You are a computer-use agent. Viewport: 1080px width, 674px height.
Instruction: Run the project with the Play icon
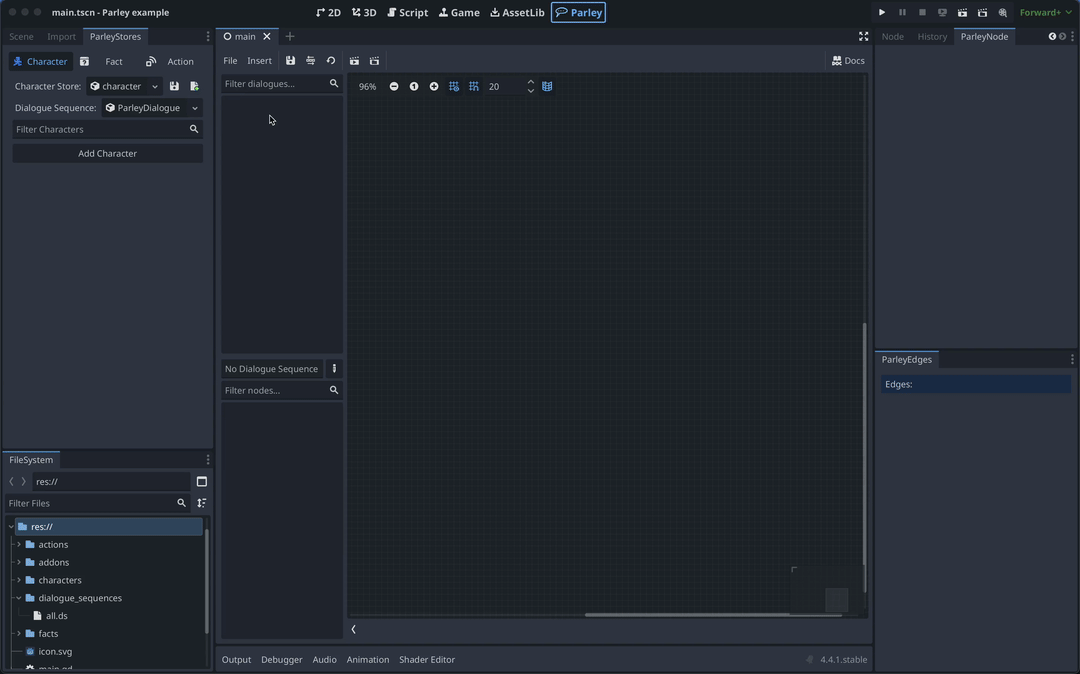click(x=882, y=12)
